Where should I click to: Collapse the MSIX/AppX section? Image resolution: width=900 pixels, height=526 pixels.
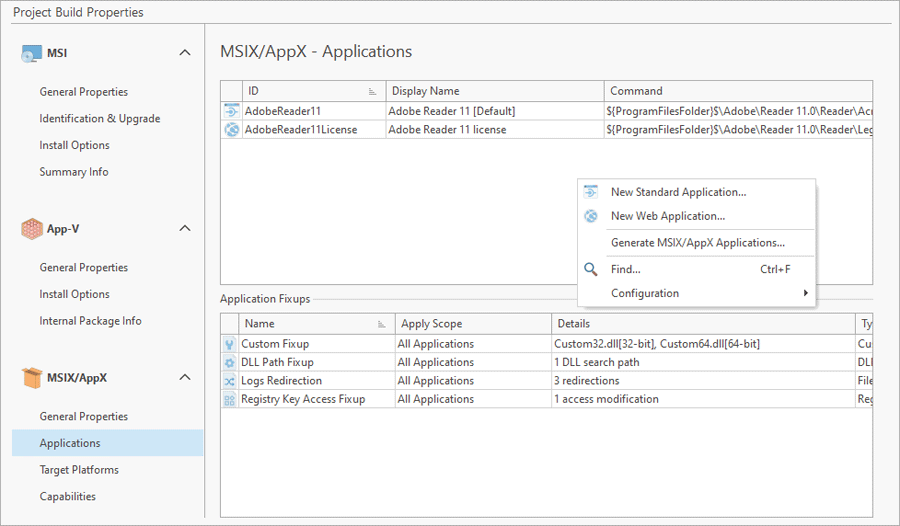(x=185, y=378)
